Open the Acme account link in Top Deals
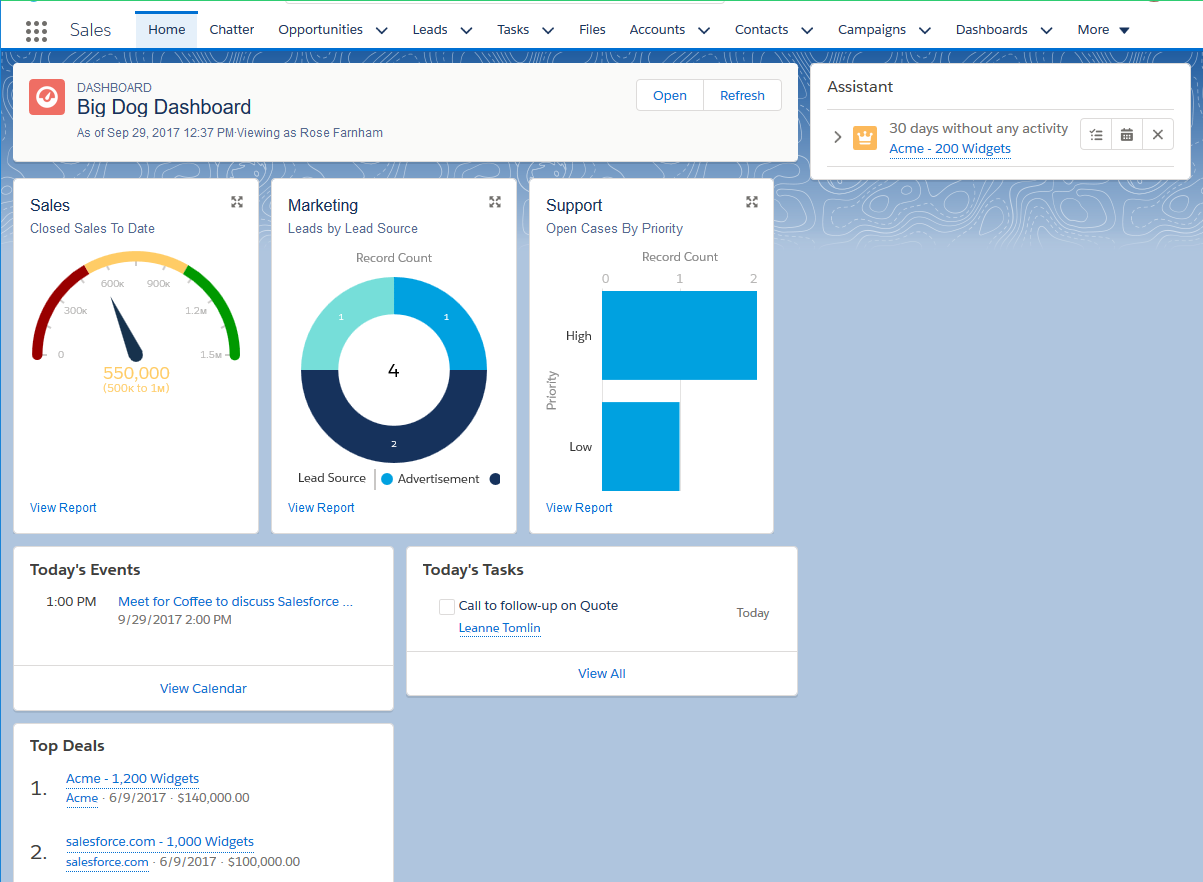Screen dimensions: 1203x882 click(x=82, y=798)
